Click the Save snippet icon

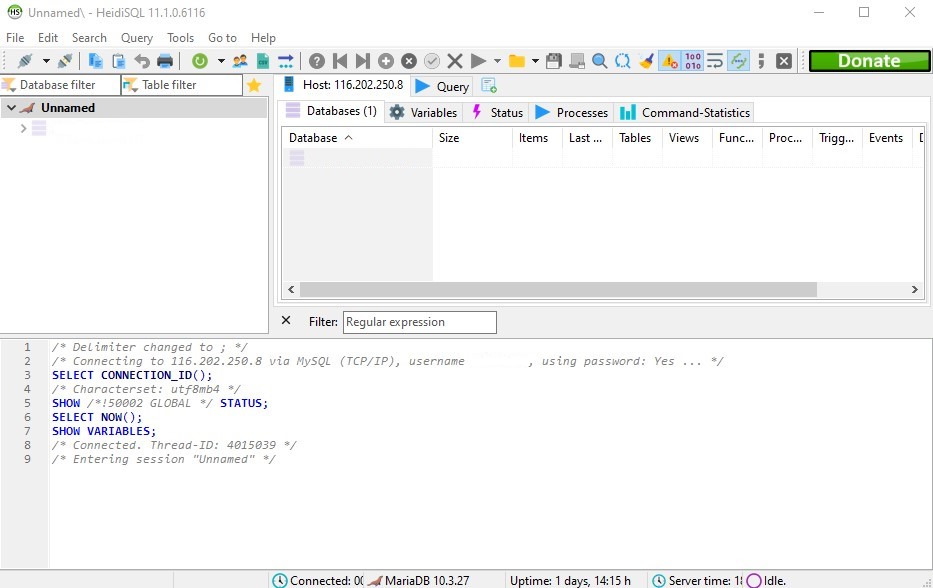pyautogui.click(x=577, y=61)
